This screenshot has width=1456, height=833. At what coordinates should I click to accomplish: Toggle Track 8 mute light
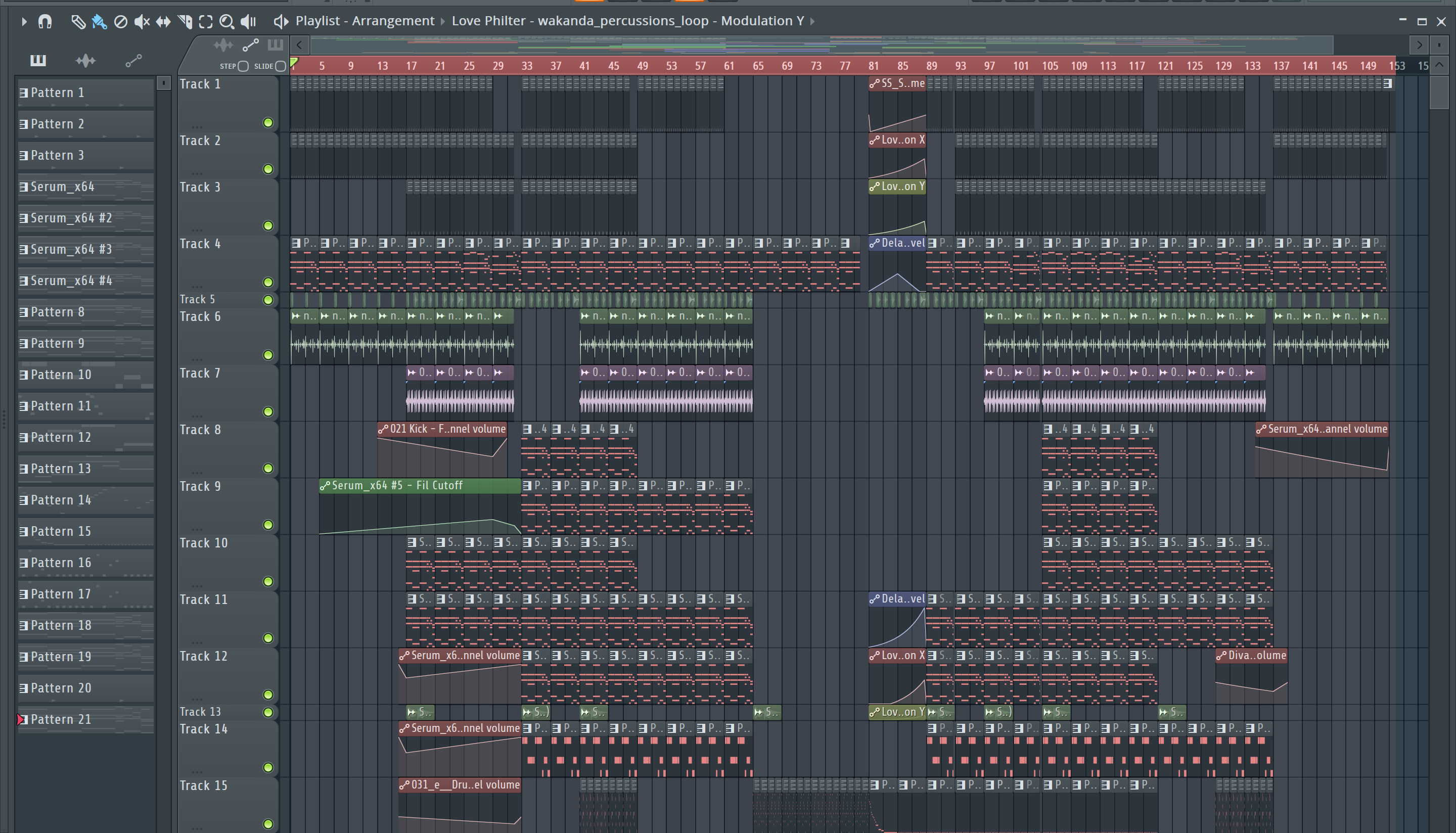click(268, 468)
